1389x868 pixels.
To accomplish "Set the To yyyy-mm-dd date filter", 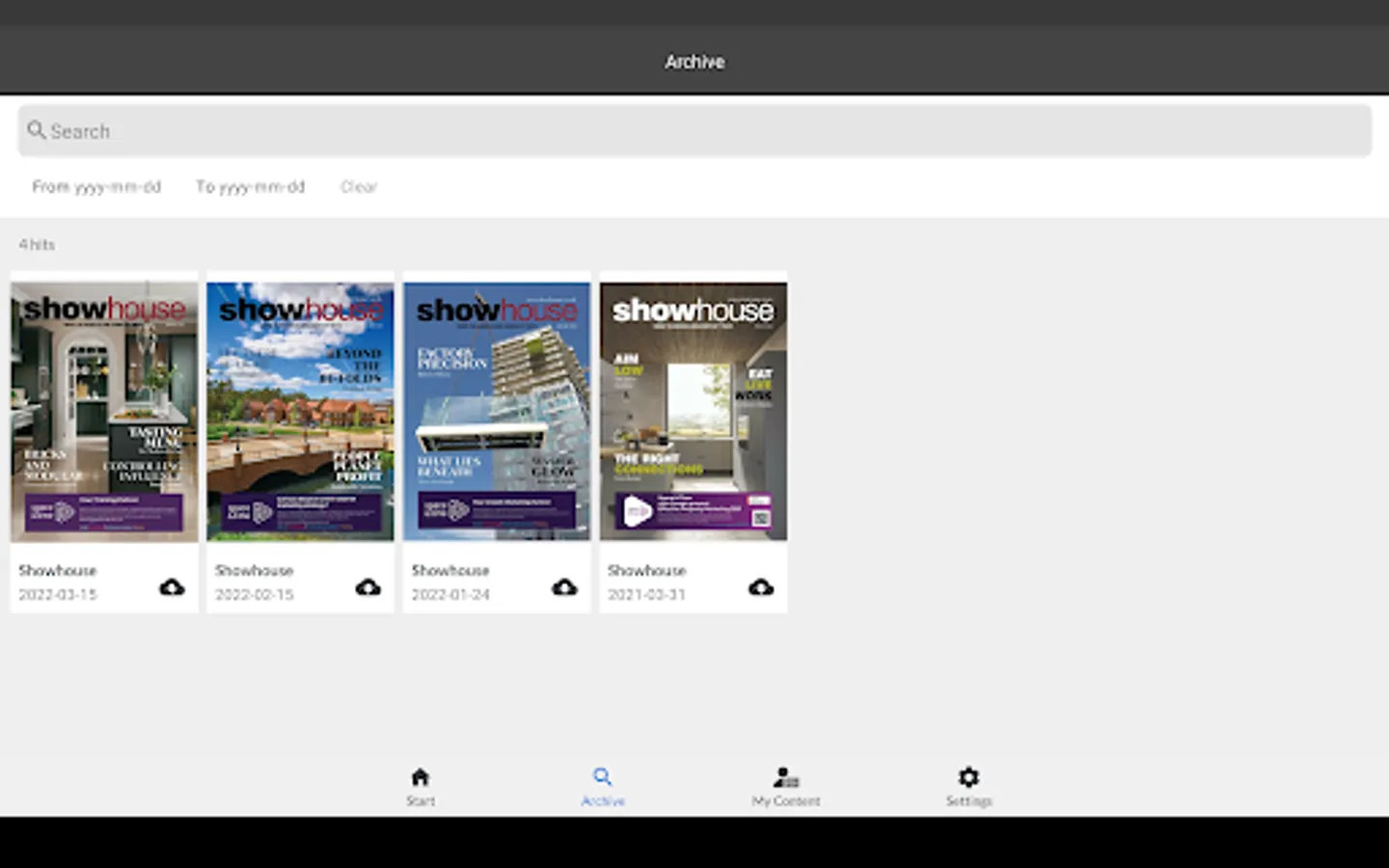I will [x=251, y=186].
